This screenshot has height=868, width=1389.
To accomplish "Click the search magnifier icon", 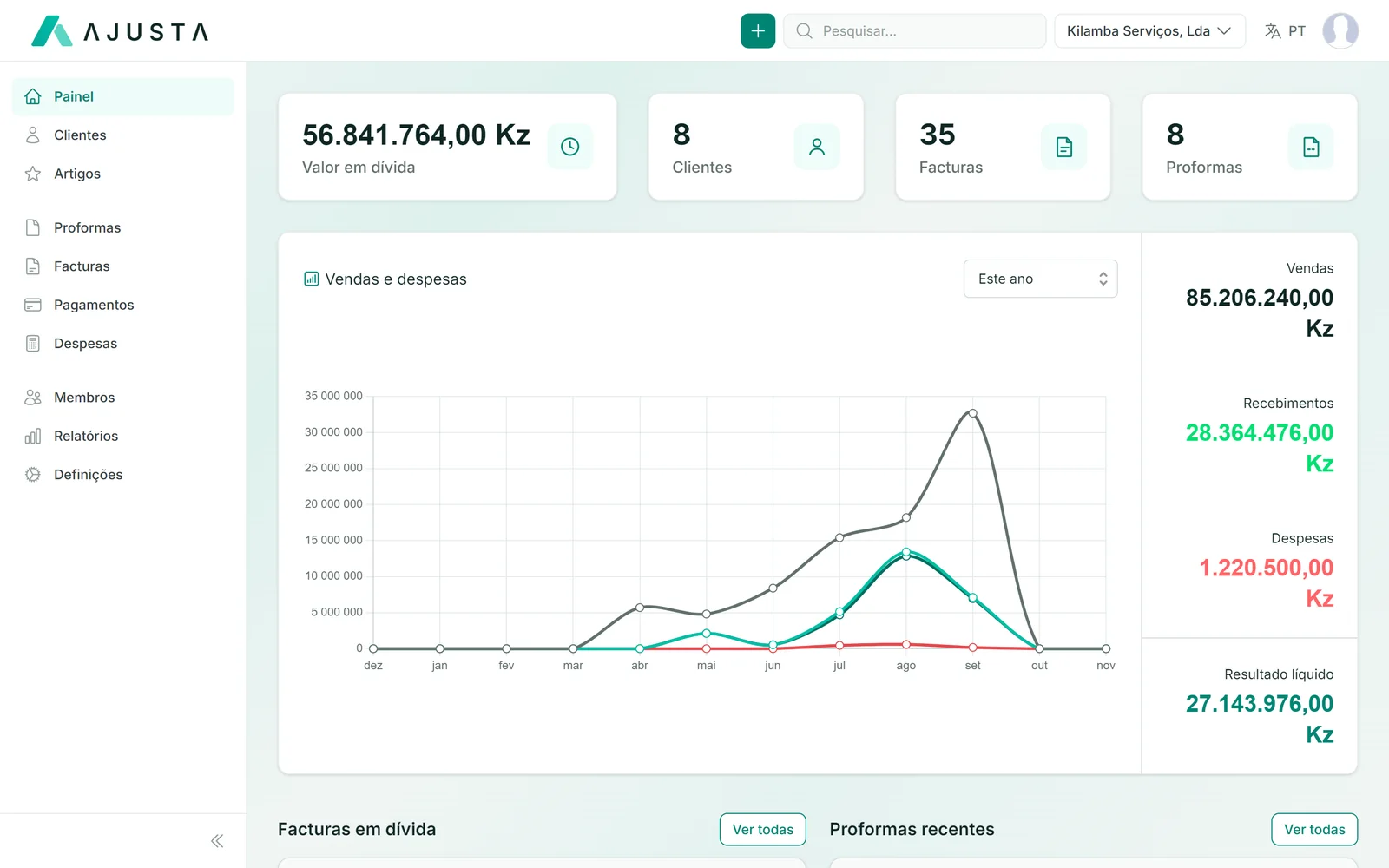I will (804, 31).
